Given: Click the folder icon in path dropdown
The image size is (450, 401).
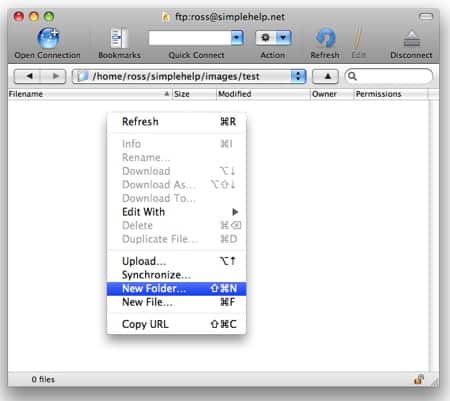Looking at the screenshot, I should pyautogui.click(x=83, y=76).
